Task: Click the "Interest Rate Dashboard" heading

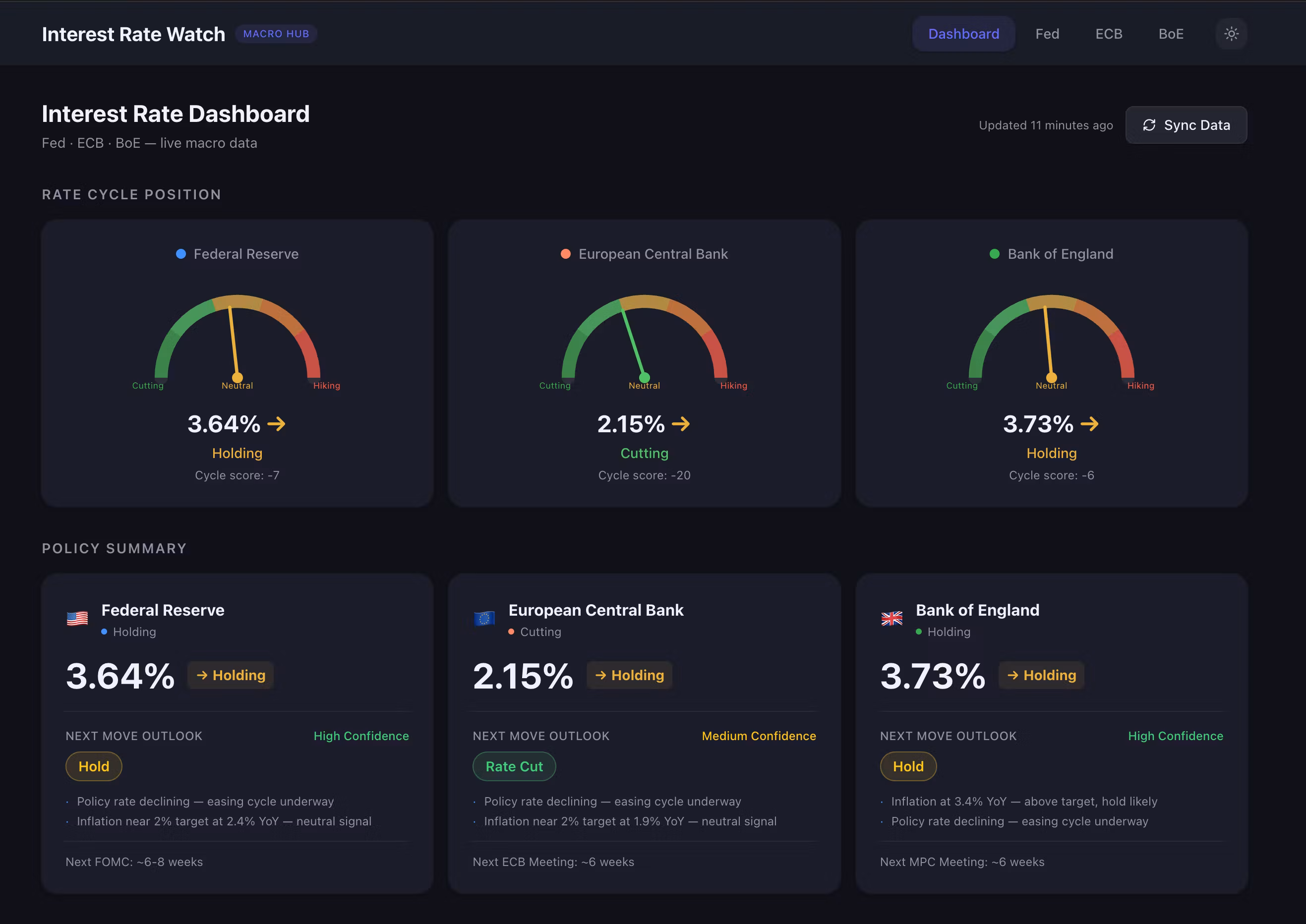Action: (176, 114)
